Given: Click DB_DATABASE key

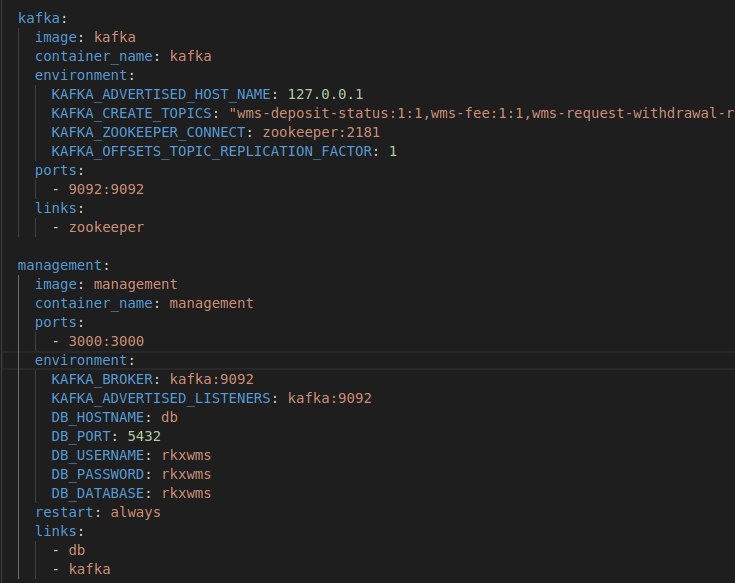Looking at the screenshot, I should 98,493.
